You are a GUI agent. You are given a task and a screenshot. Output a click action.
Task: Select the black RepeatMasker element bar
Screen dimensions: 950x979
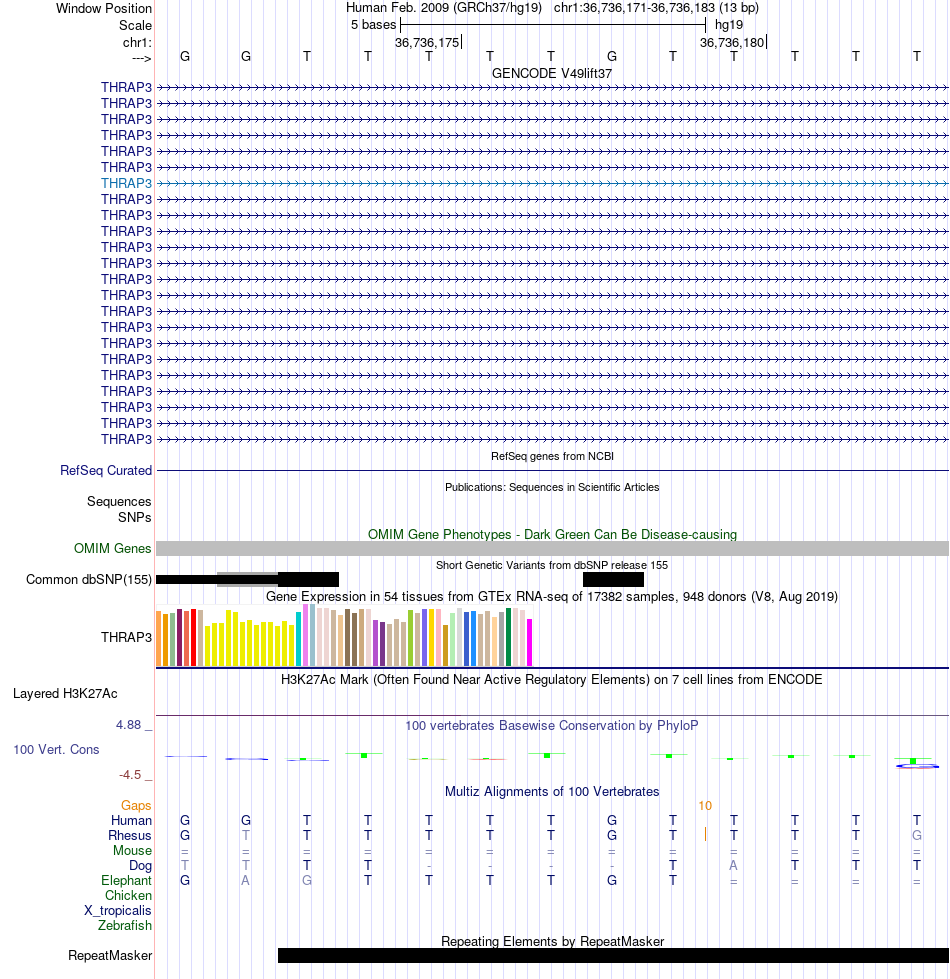point(613,956)
